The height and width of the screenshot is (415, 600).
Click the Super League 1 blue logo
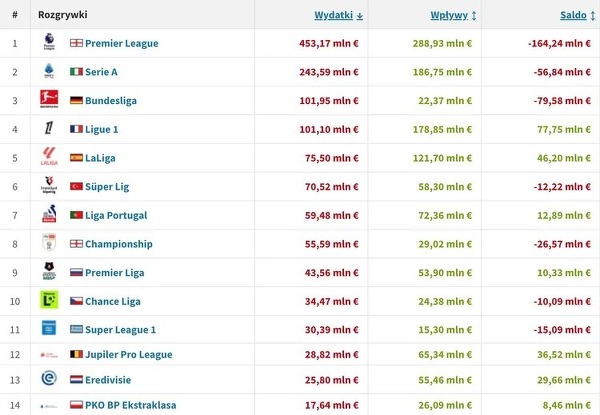coord(48,327)
